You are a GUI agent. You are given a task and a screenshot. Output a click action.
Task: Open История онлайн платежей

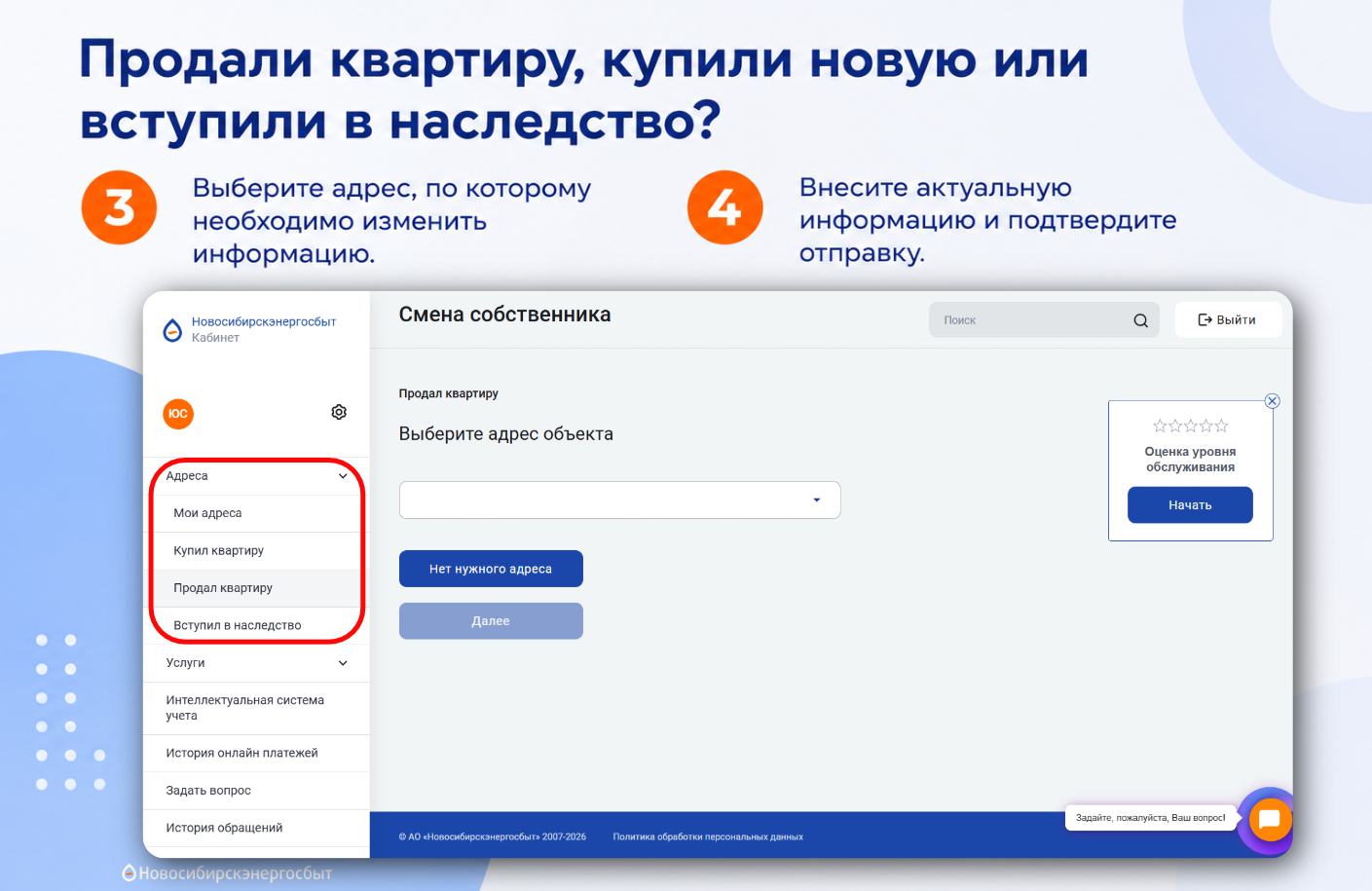click(x=256, y=753)
